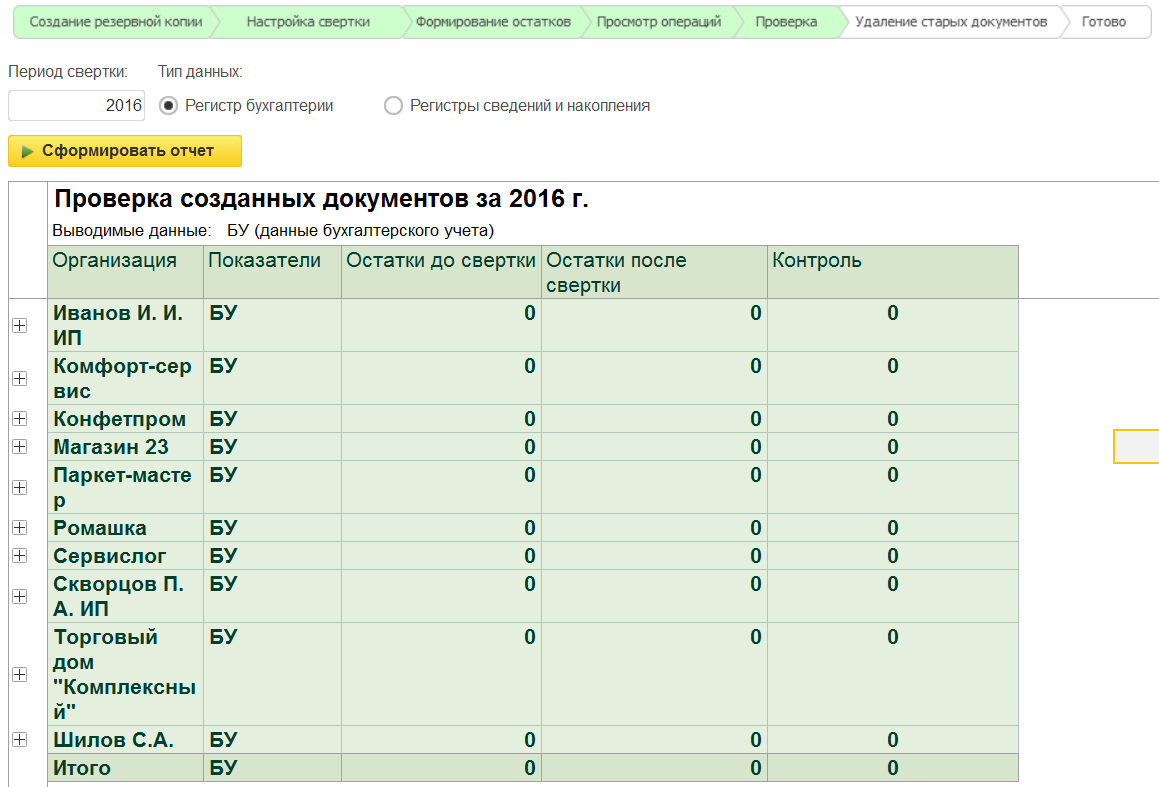Switch to Формирование остатков step

(493, 22)
